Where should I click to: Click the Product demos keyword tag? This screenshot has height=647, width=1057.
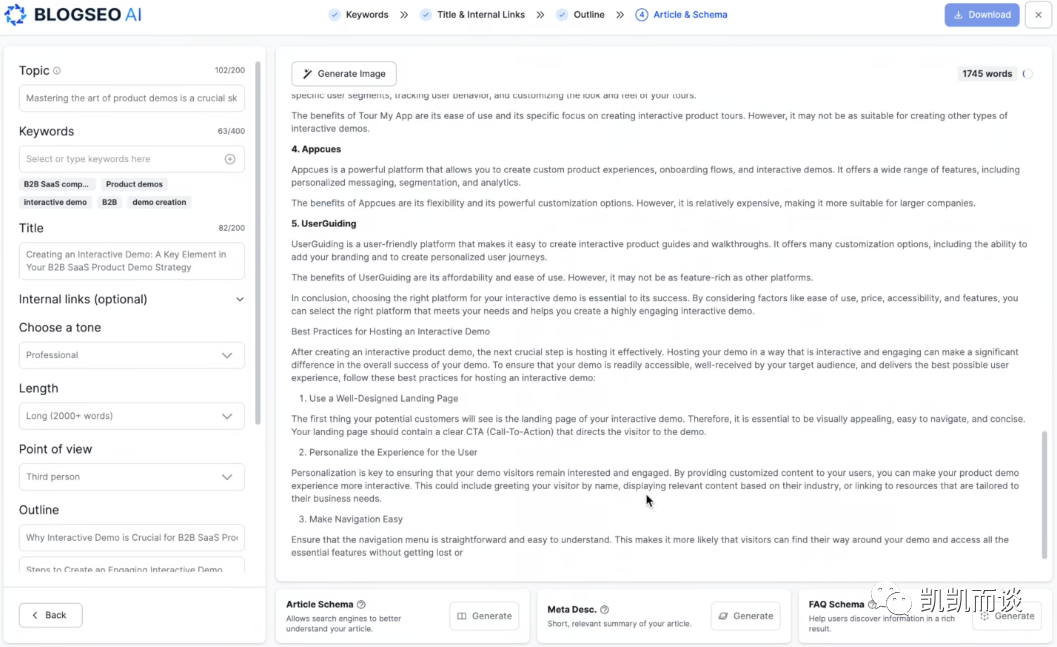pos(134,184)
